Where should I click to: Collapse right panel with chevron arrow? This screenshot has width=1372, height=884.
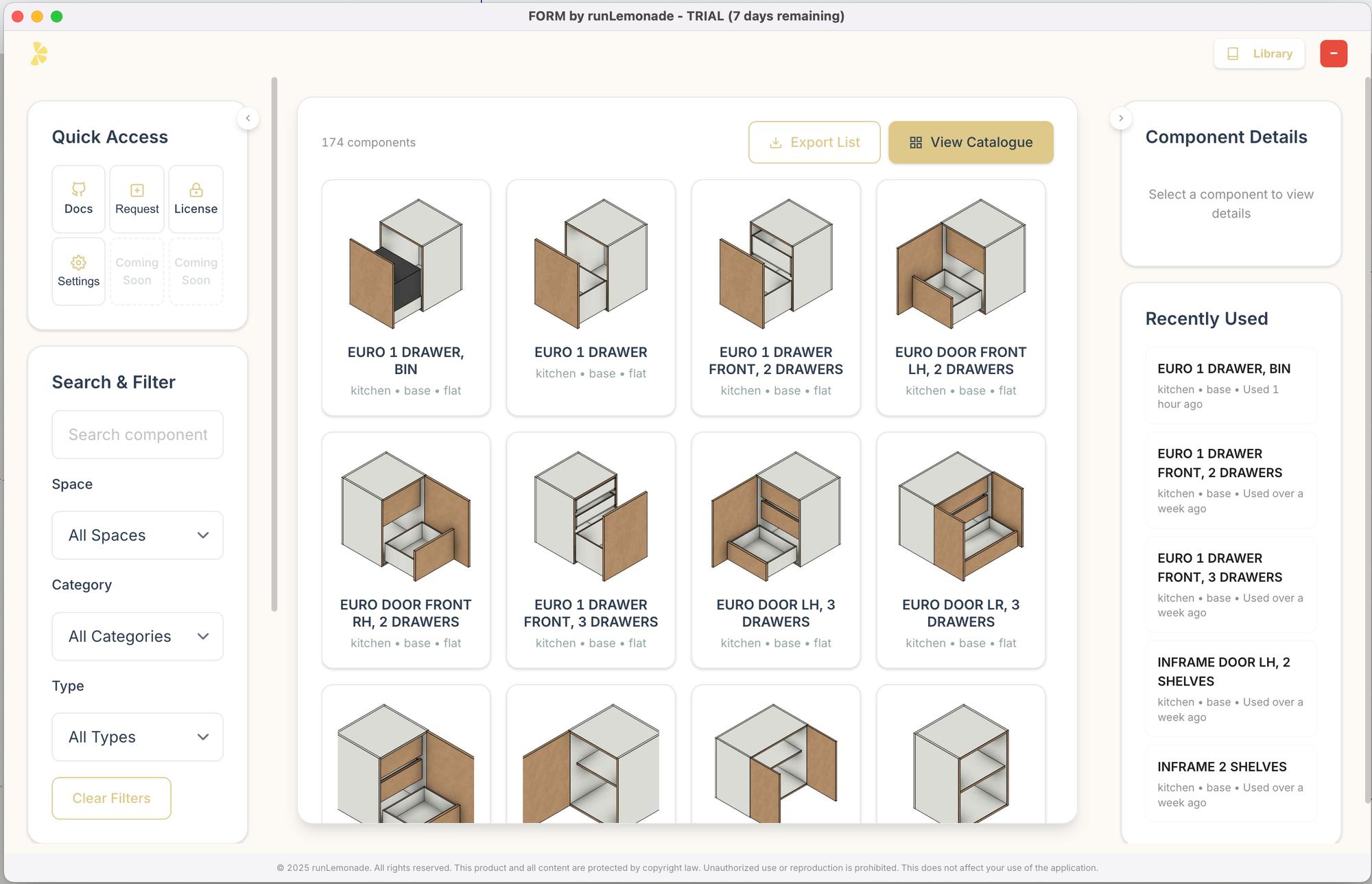(x=1120, y=118)
